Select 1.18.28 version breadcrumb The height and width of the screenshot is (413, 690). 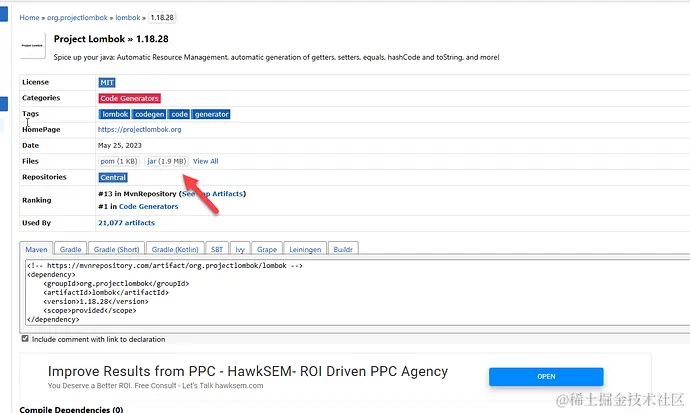pos(162,18)
